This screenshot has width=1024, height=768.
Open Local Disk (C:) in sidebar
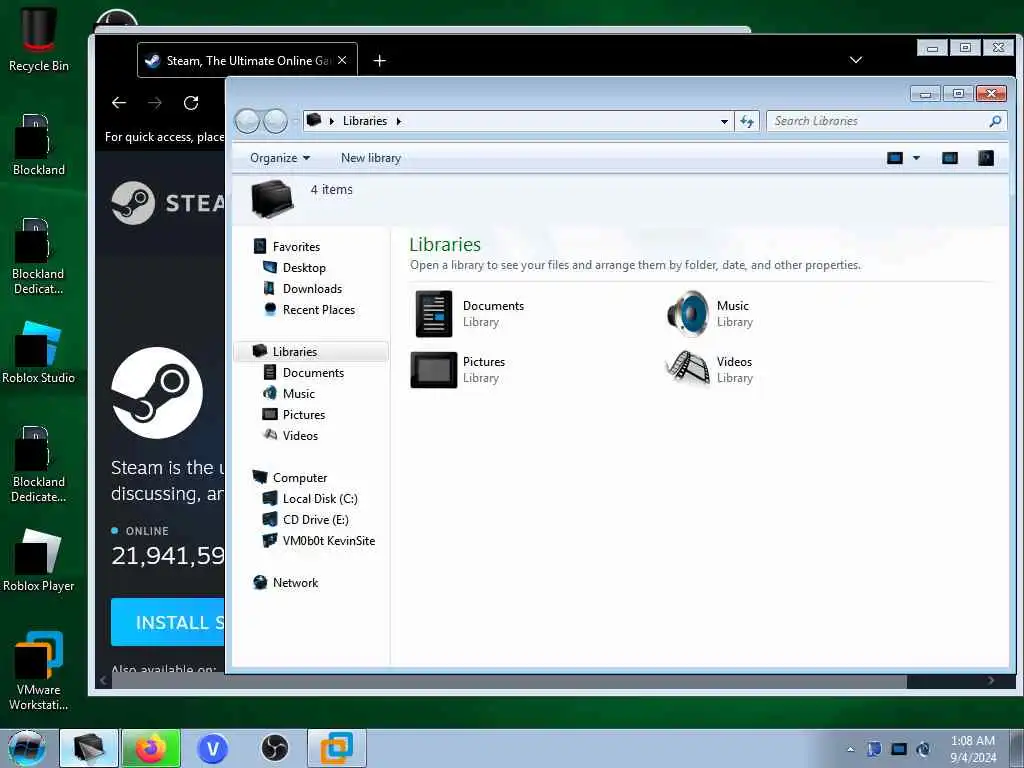point(319,498)
